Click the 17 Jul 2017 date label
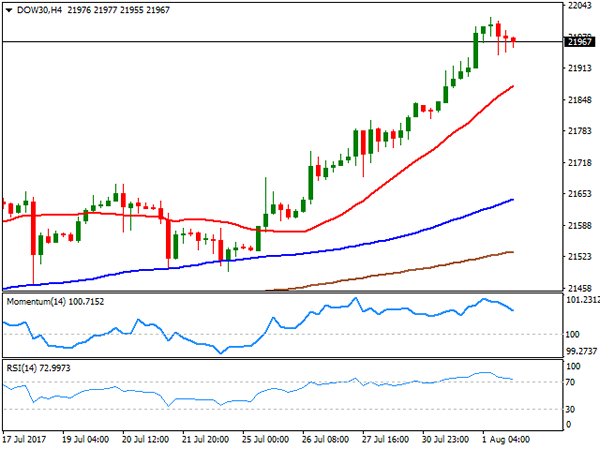600x450 pixels. coord(24,439)
